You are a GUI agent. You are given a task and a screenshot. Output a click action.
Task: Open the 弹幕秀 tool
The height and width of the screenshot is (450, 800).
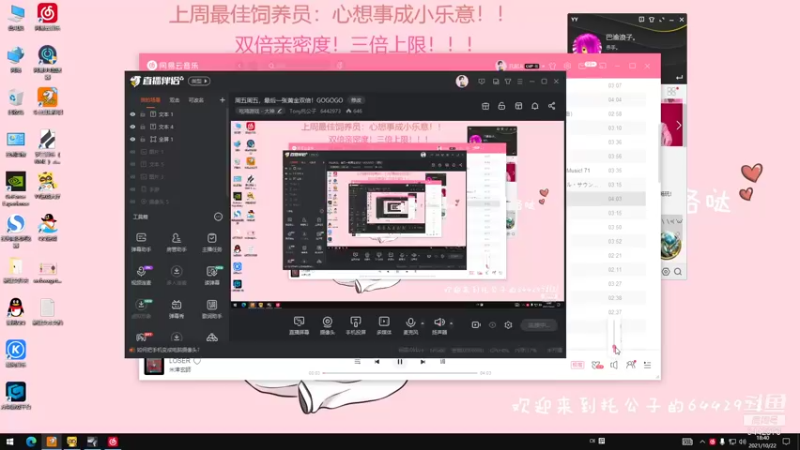(x=176, y=309)
